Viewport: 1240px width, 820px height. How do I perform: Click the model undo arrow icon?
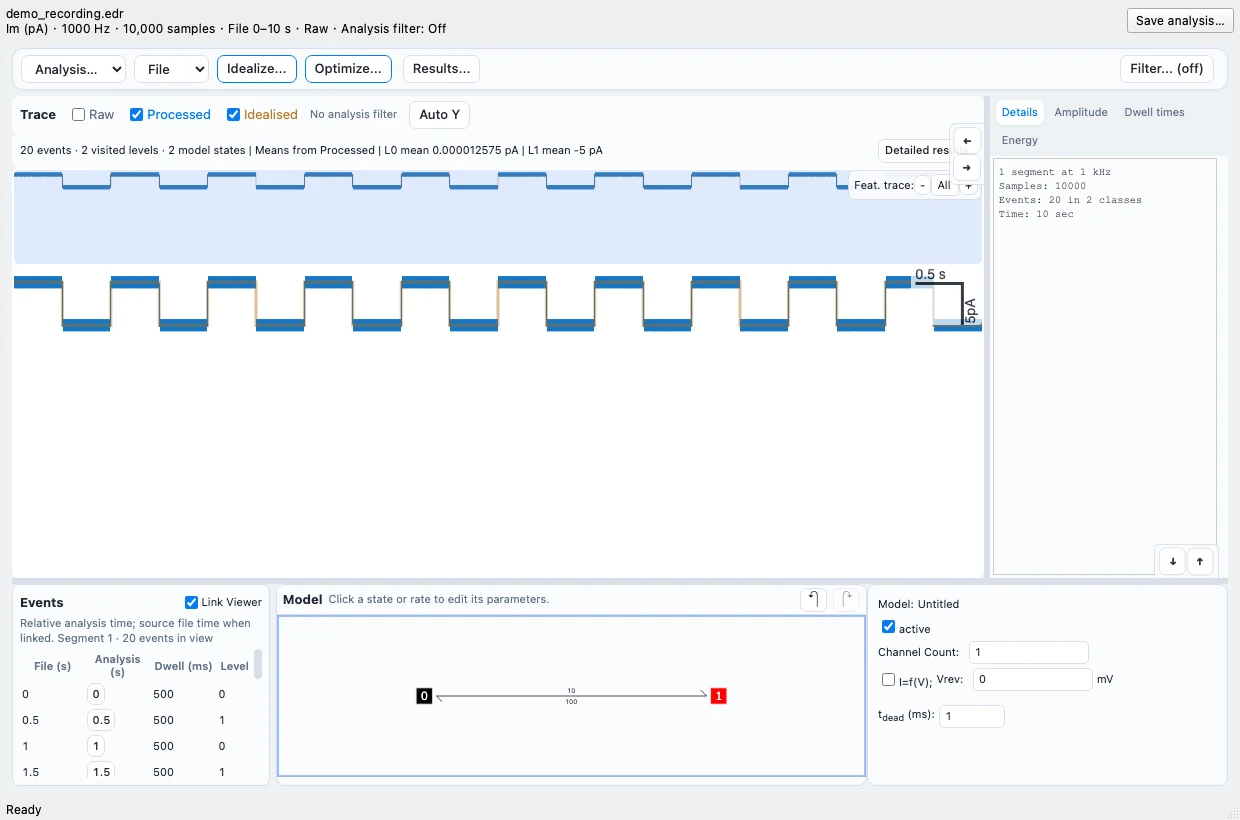tap(814, 599)
